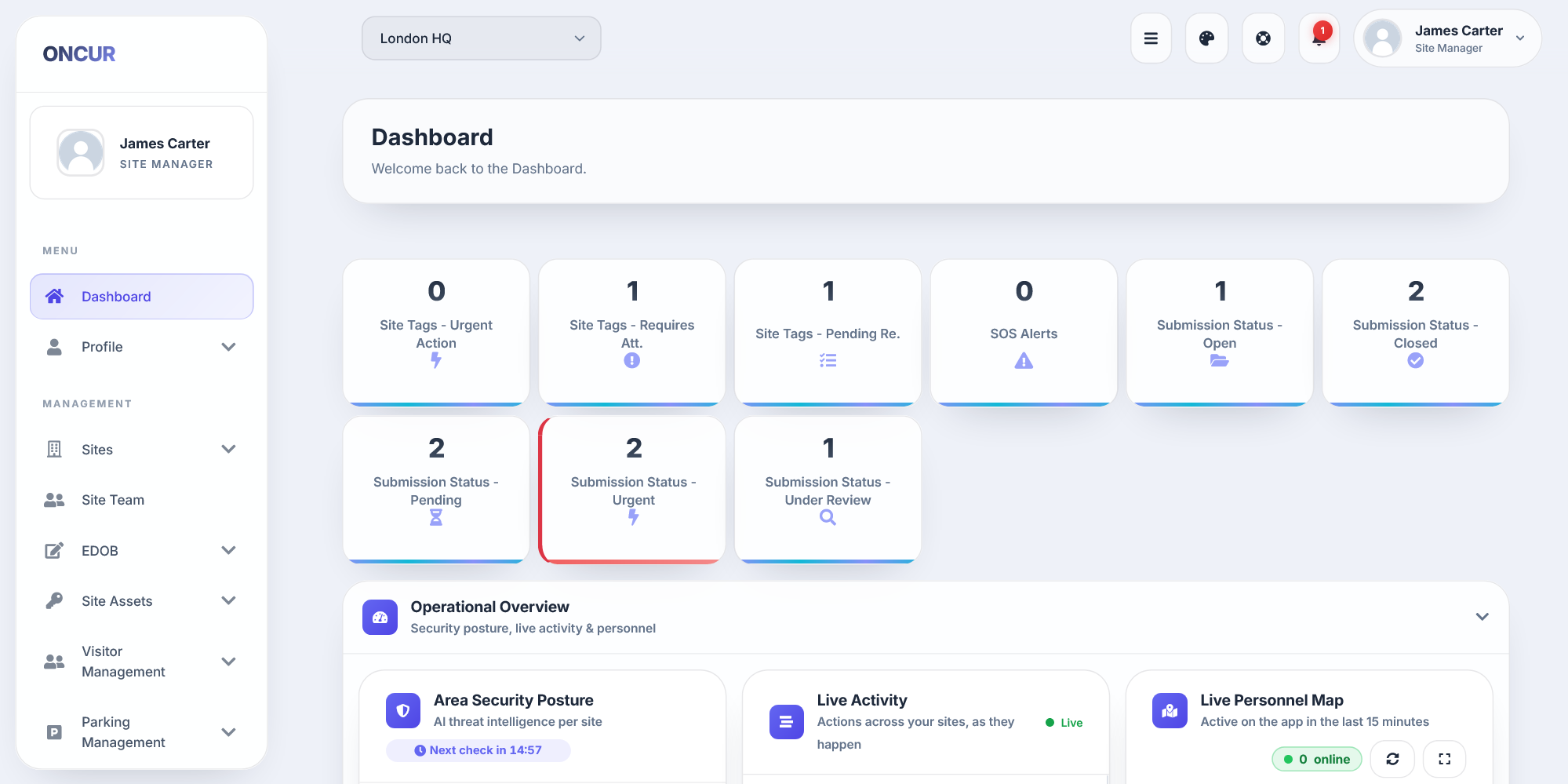Image resolution: width=1568 pixels, height=784 pixels.
Task: Click the hamburger menu icon in top bar
Action: (1151, 38)
